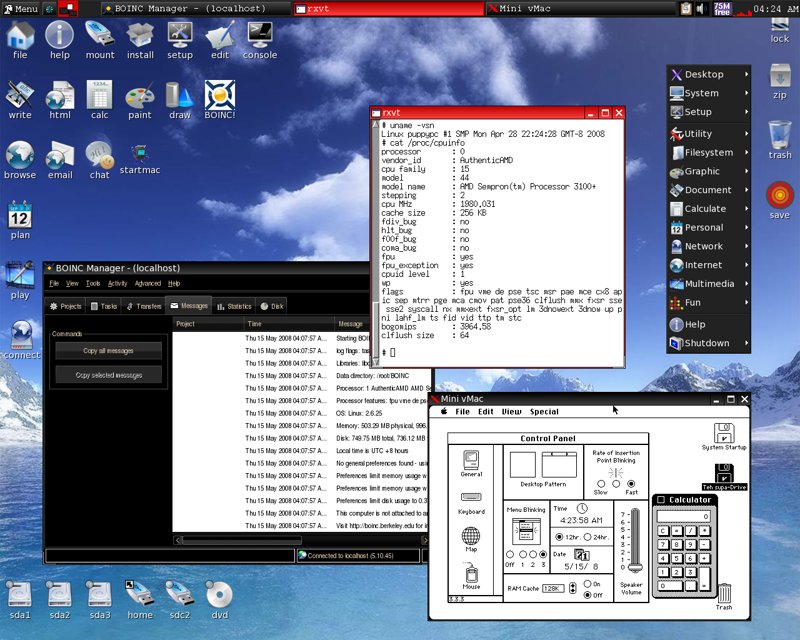Click the RAM Cache size stepper arrows

click(x=573, y=588)
